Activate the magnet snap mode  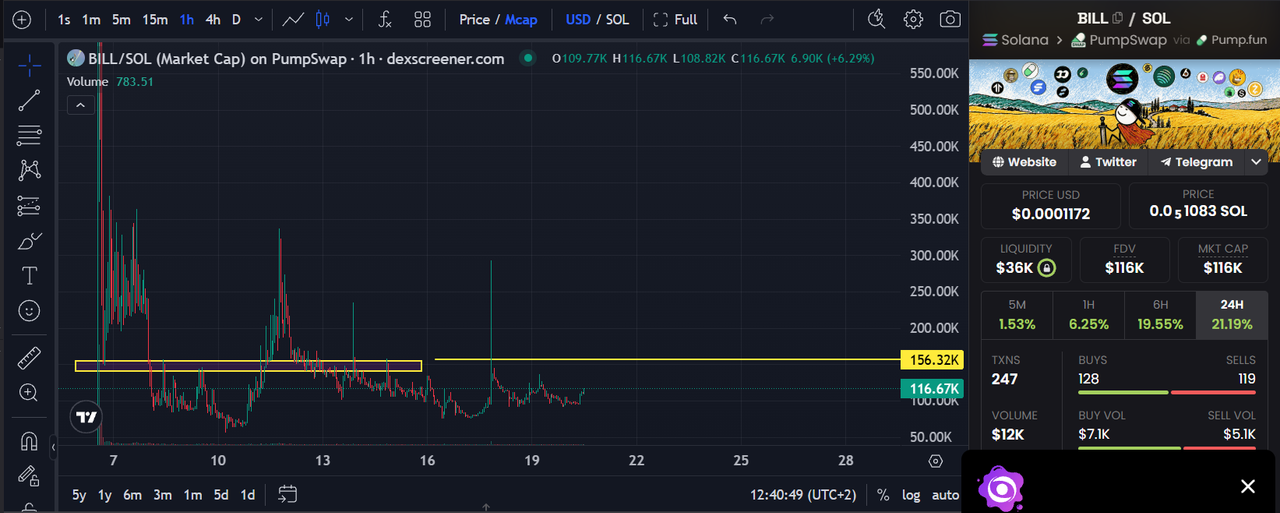pyautogui.click(x=29, y=440)
